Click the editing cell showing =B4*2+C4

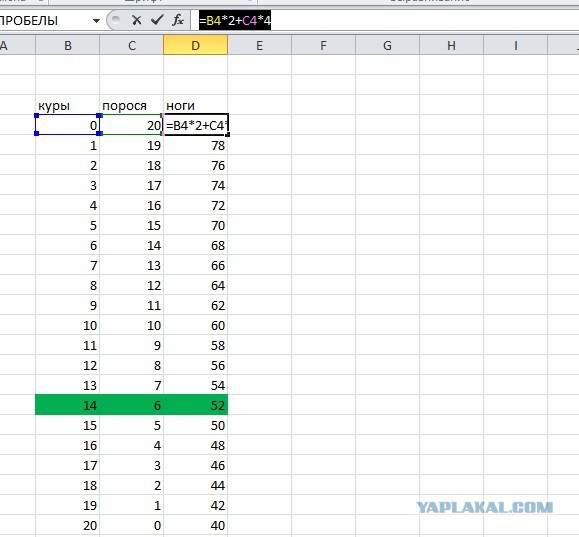[196, 125]
